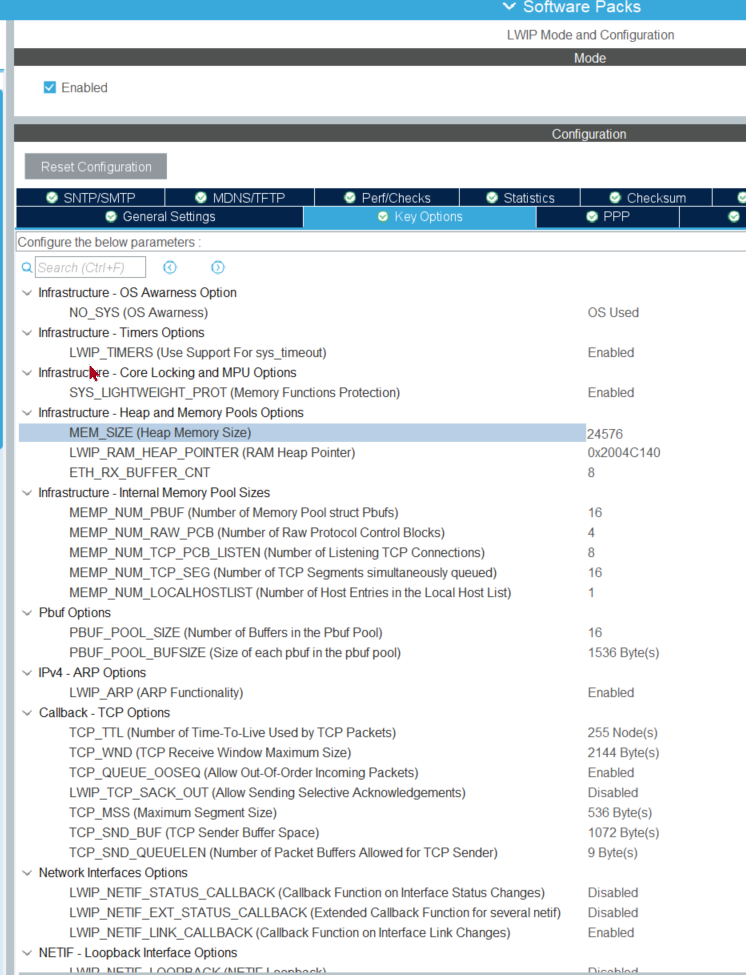Collapse Infrastructure - OS Awarness Option group
The width and height of the screenshot is (746, 975).
pyautogui.click(x=27, y=293)
